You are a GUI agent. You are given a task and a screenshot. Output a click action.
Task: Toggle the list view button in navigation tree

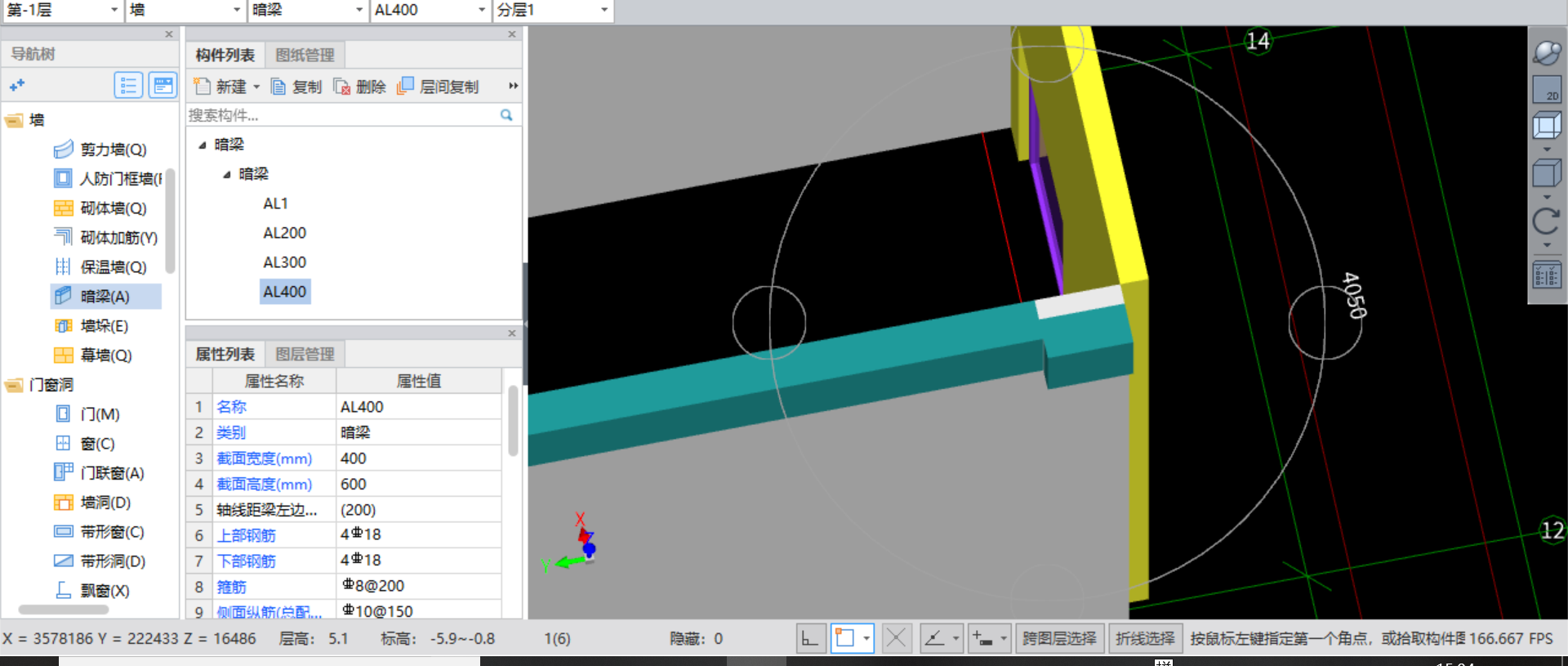coord(128,85)
